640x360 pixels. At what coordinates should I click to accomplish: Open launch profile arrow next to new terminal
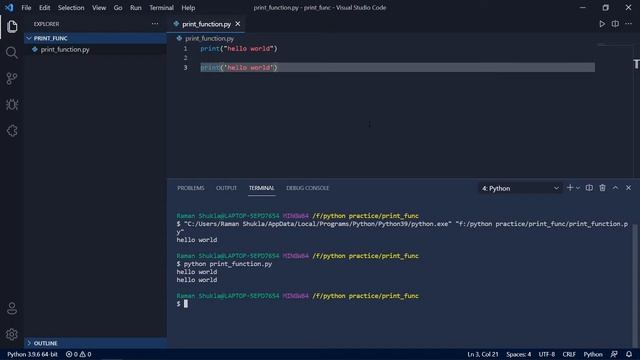[578, 188]
